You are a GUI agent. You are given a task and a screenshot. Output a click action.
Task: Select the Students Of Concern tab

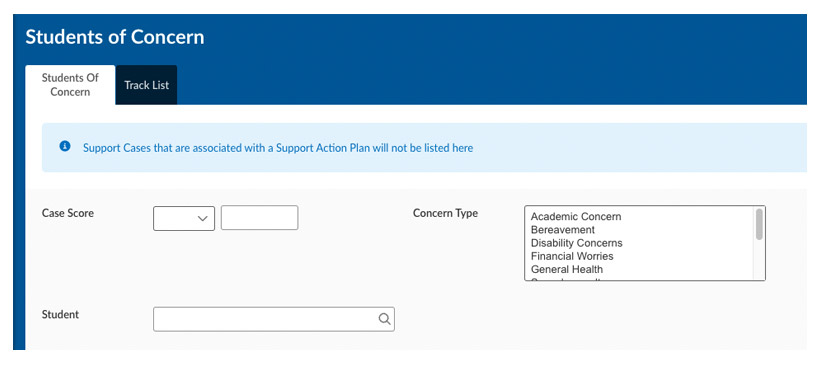click(70, 85)
